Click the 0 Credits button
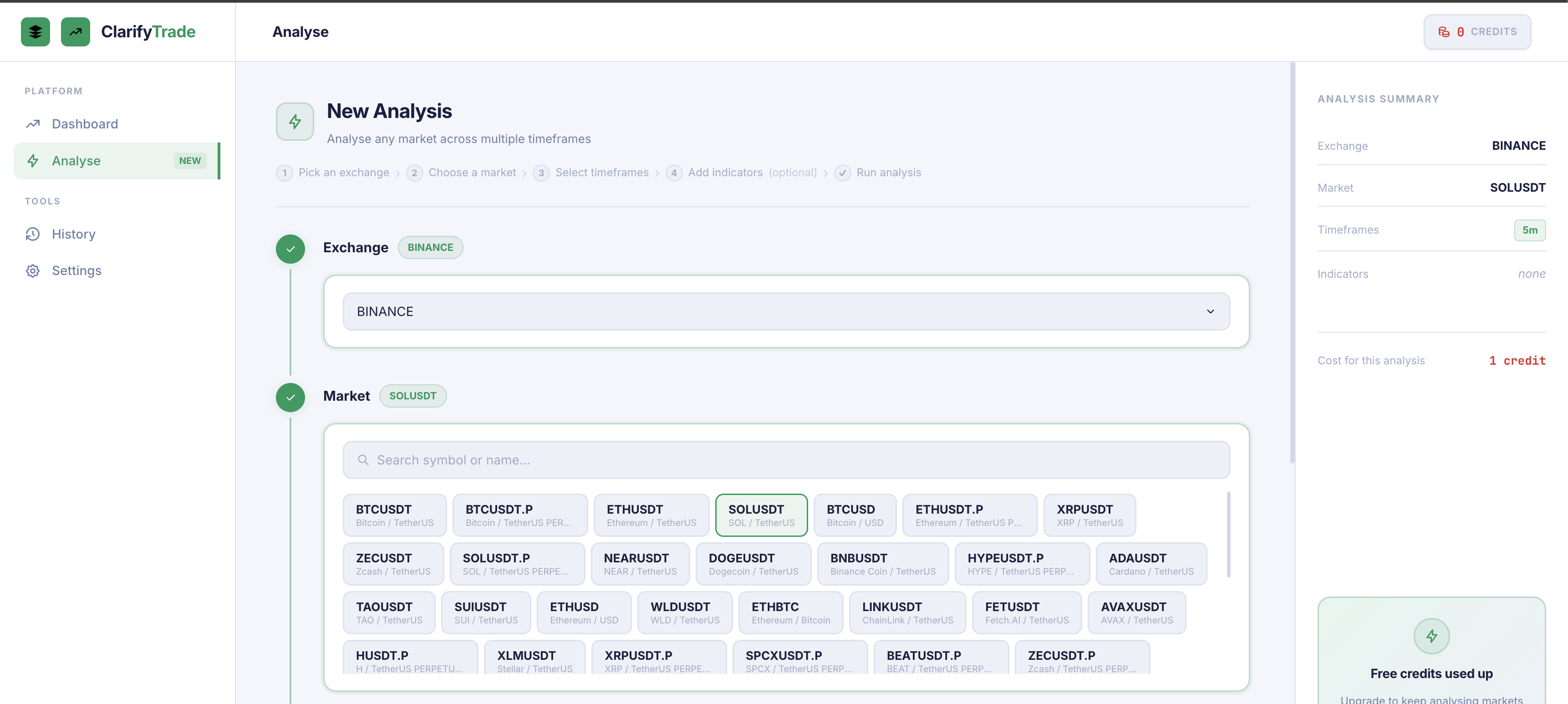 pos(1476,32)
